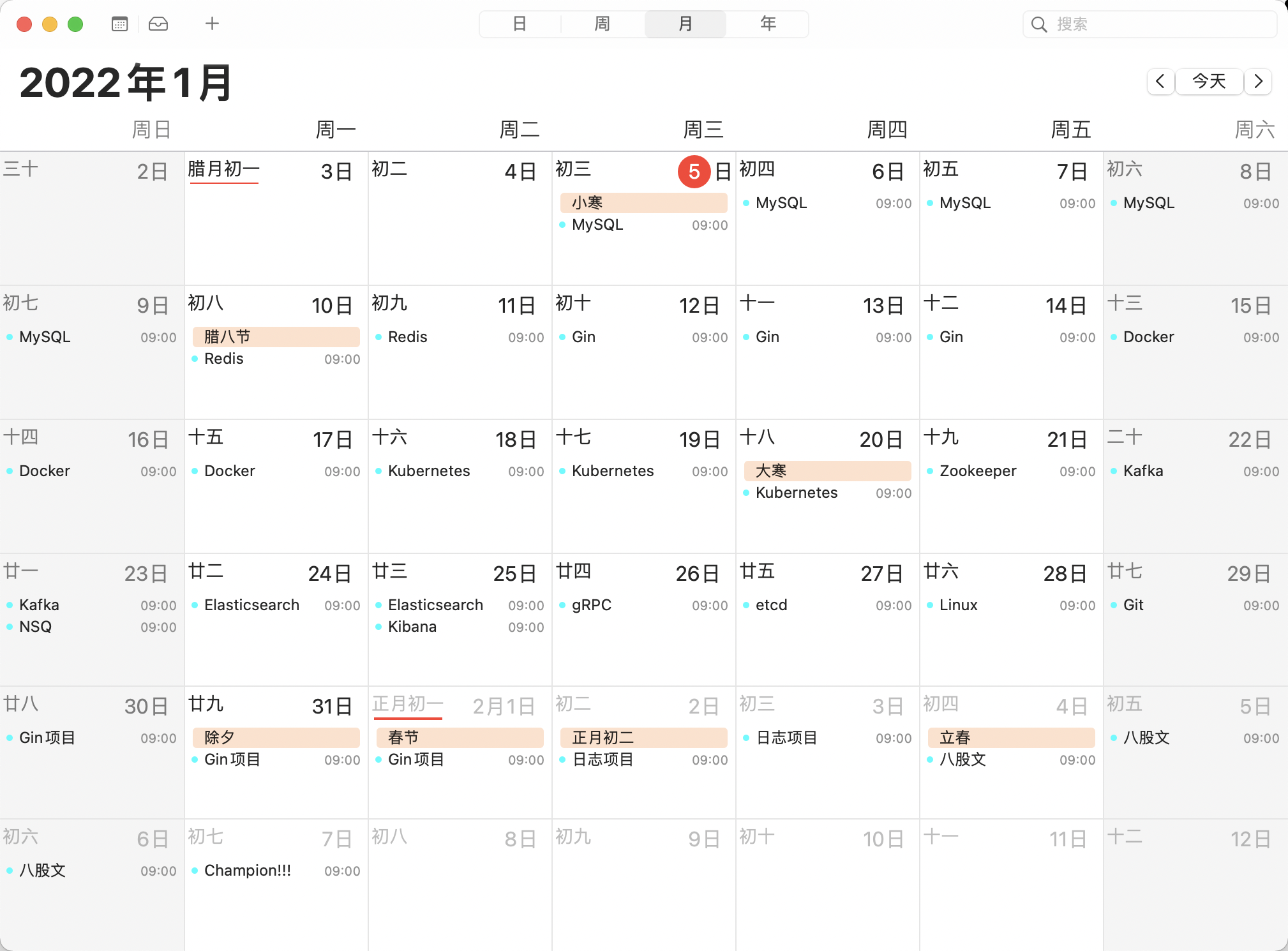Open the calendars list icon

pyautogui.click(x=119, y=24)
